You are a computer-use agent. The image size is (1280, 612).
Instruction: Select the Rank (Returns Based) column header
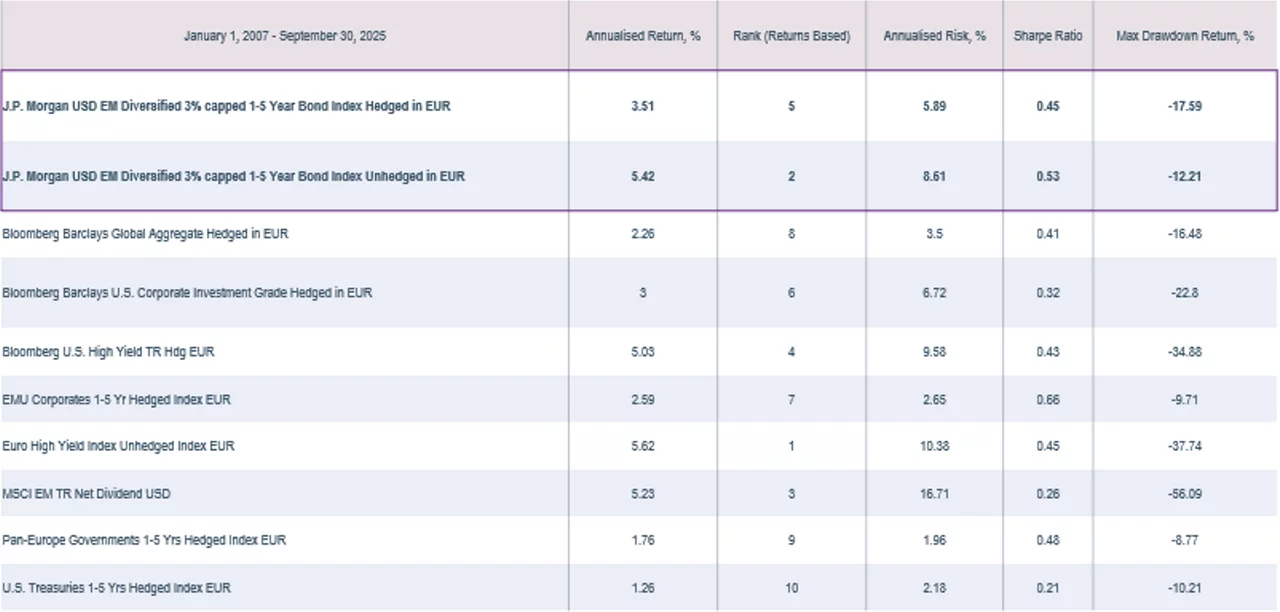(791, 36)
